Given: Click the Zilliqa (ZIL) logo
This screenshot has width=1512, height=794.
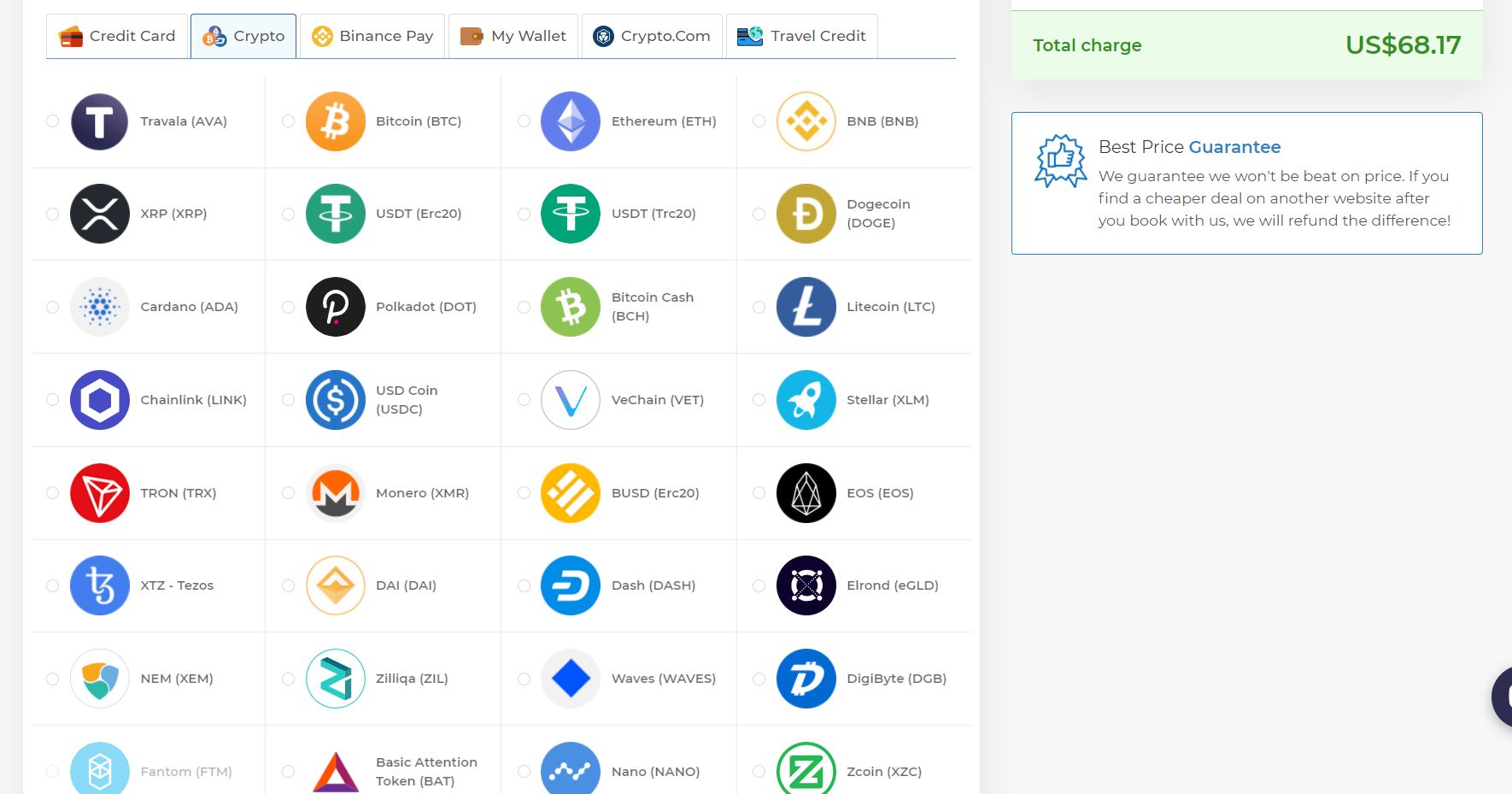Looking at the screenshot, I should pos(336,679).
